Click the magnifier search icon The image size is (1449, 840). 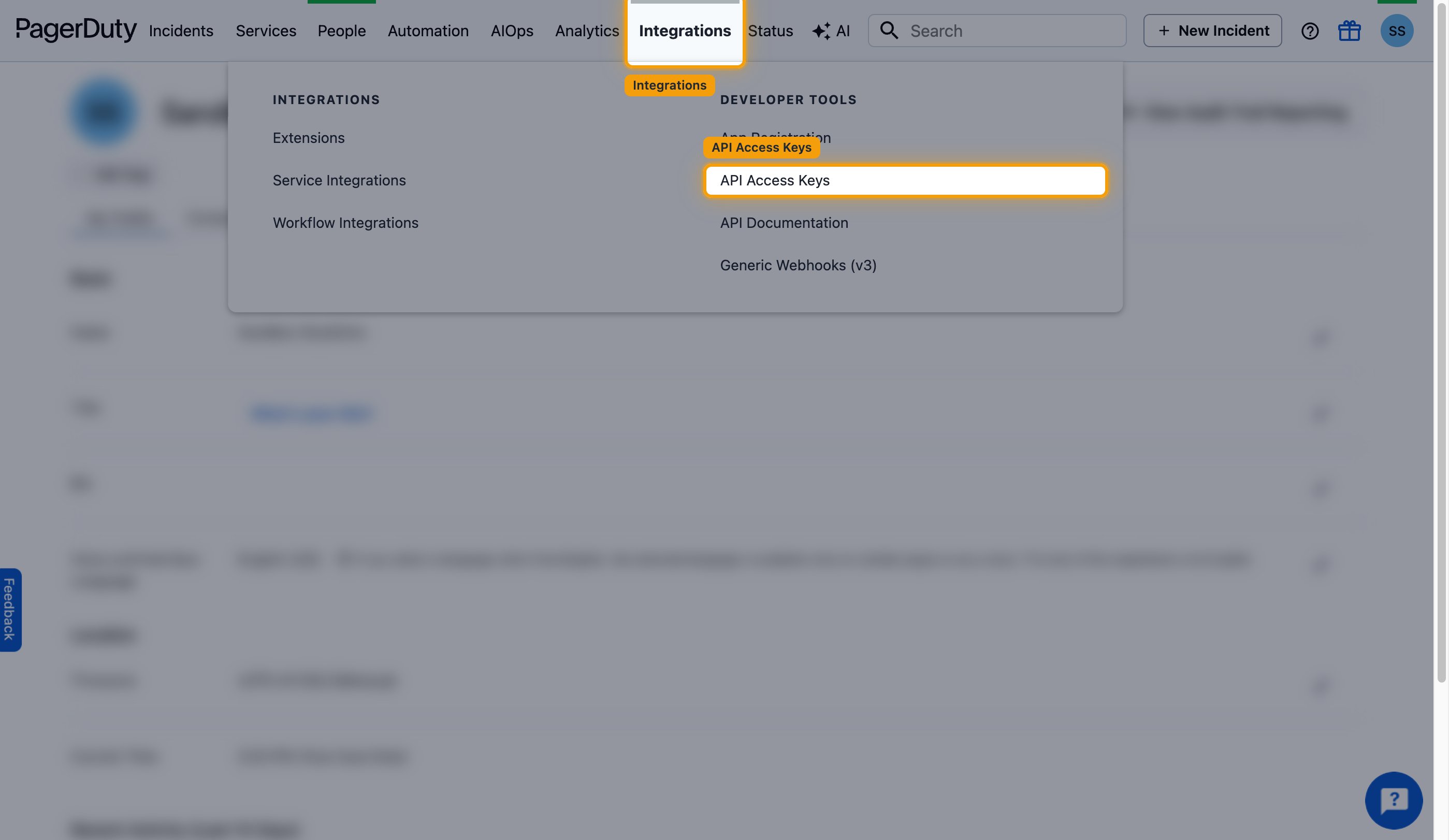pos(889,31)
